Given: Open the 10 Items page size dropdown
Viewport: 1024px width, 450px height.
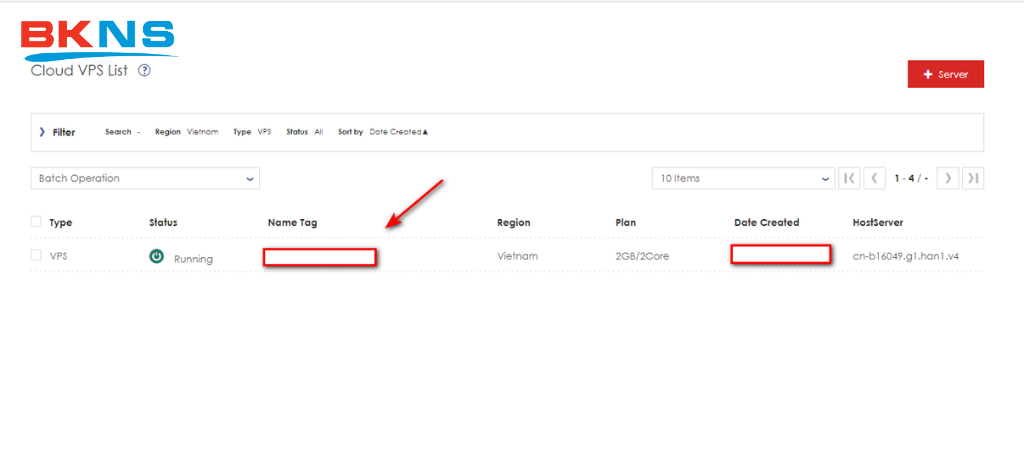Looking at the screenshot, I should (743, 178).
